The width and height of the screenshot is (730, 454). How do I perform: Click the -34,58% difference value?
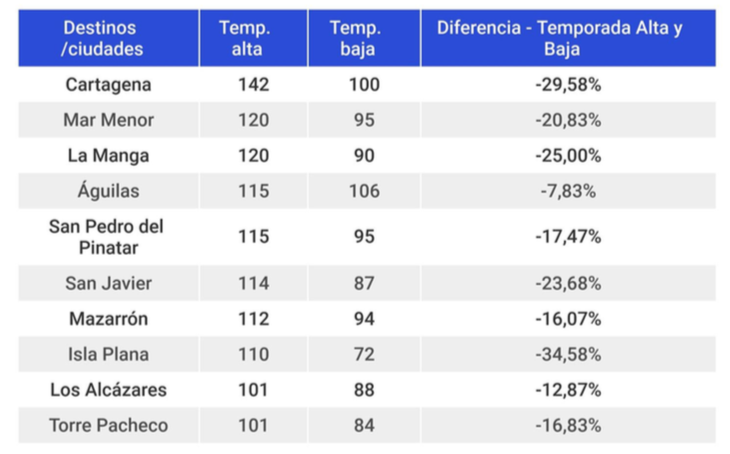click(568, 354)
